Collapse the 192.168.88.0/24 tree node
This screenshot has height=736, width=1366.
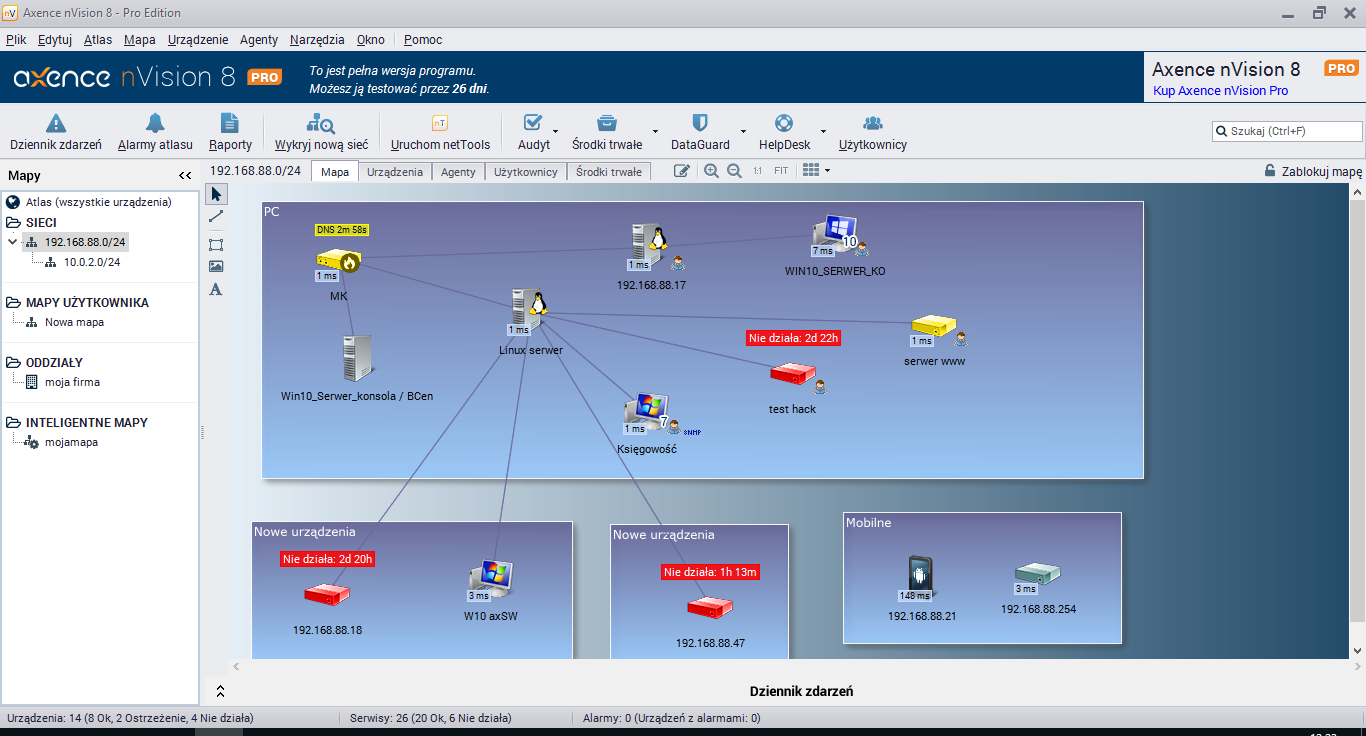(12, 242)
